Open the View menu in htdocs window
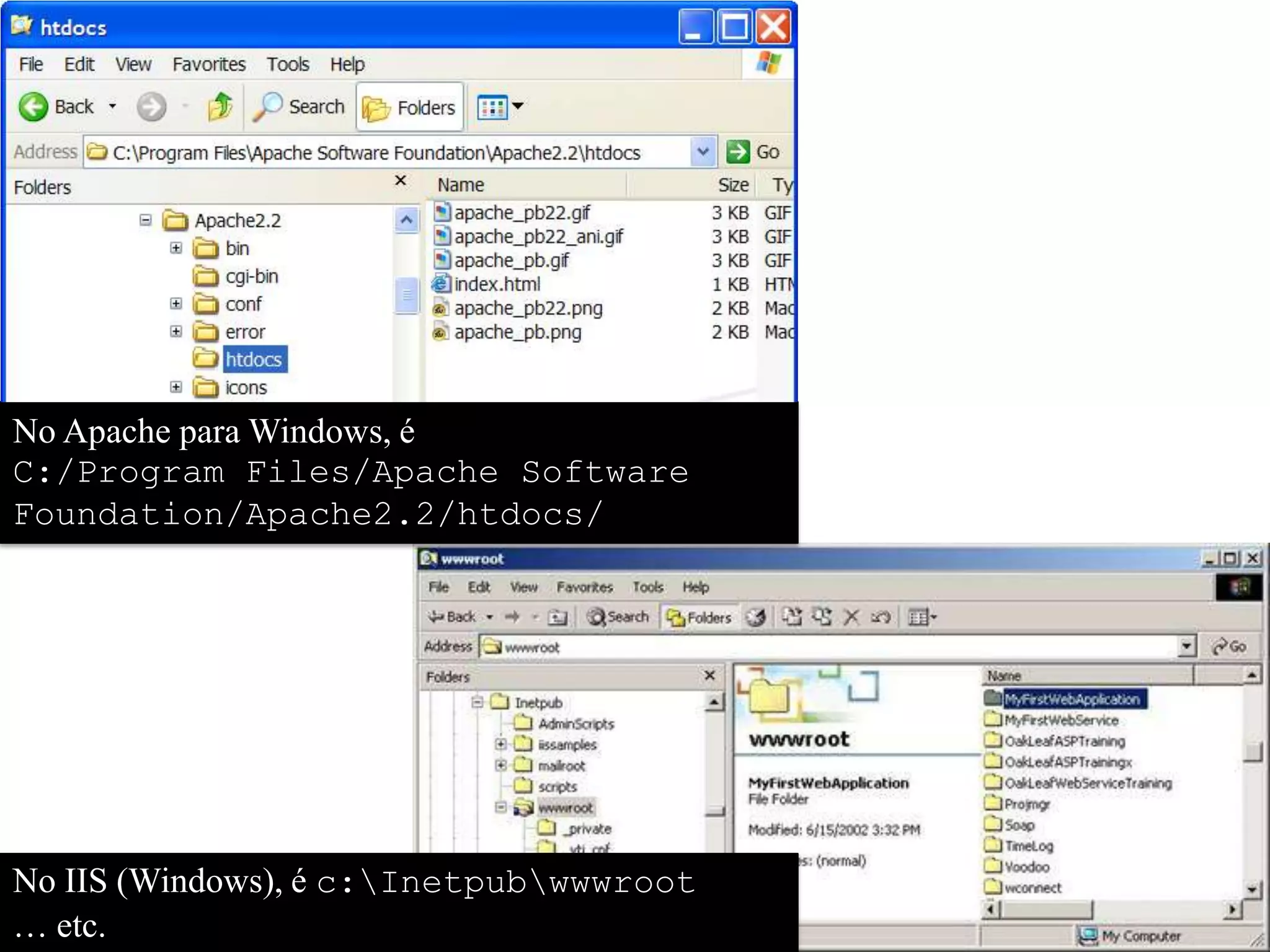 pyautogui.click(x=133, y=64)
